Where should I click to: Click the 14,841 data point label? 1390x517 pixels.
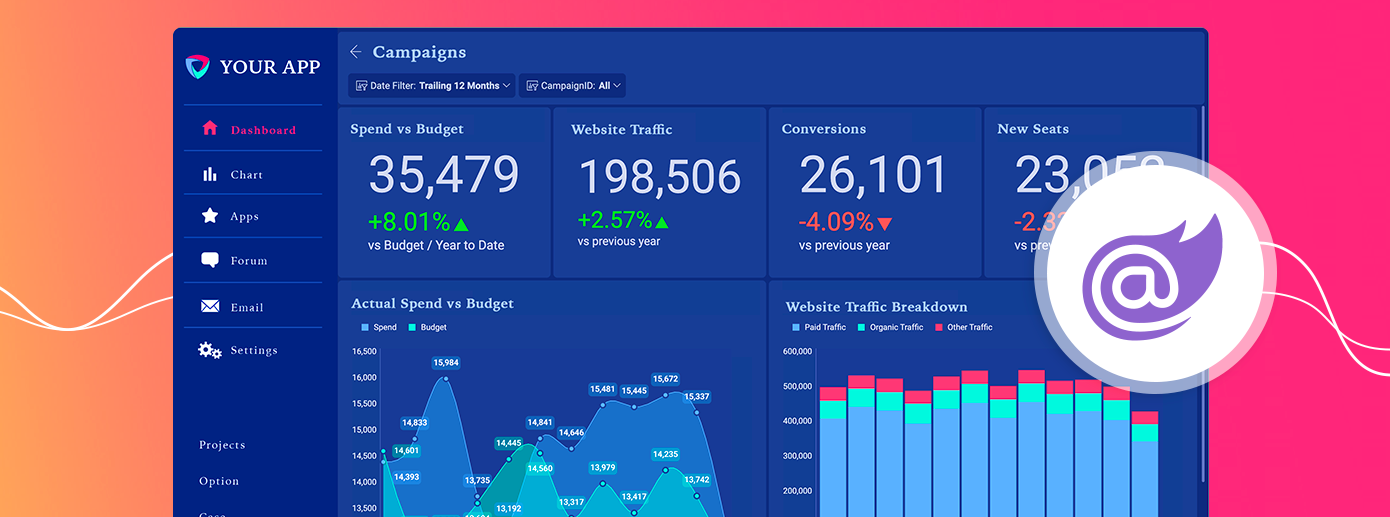(x=540, y=422)
